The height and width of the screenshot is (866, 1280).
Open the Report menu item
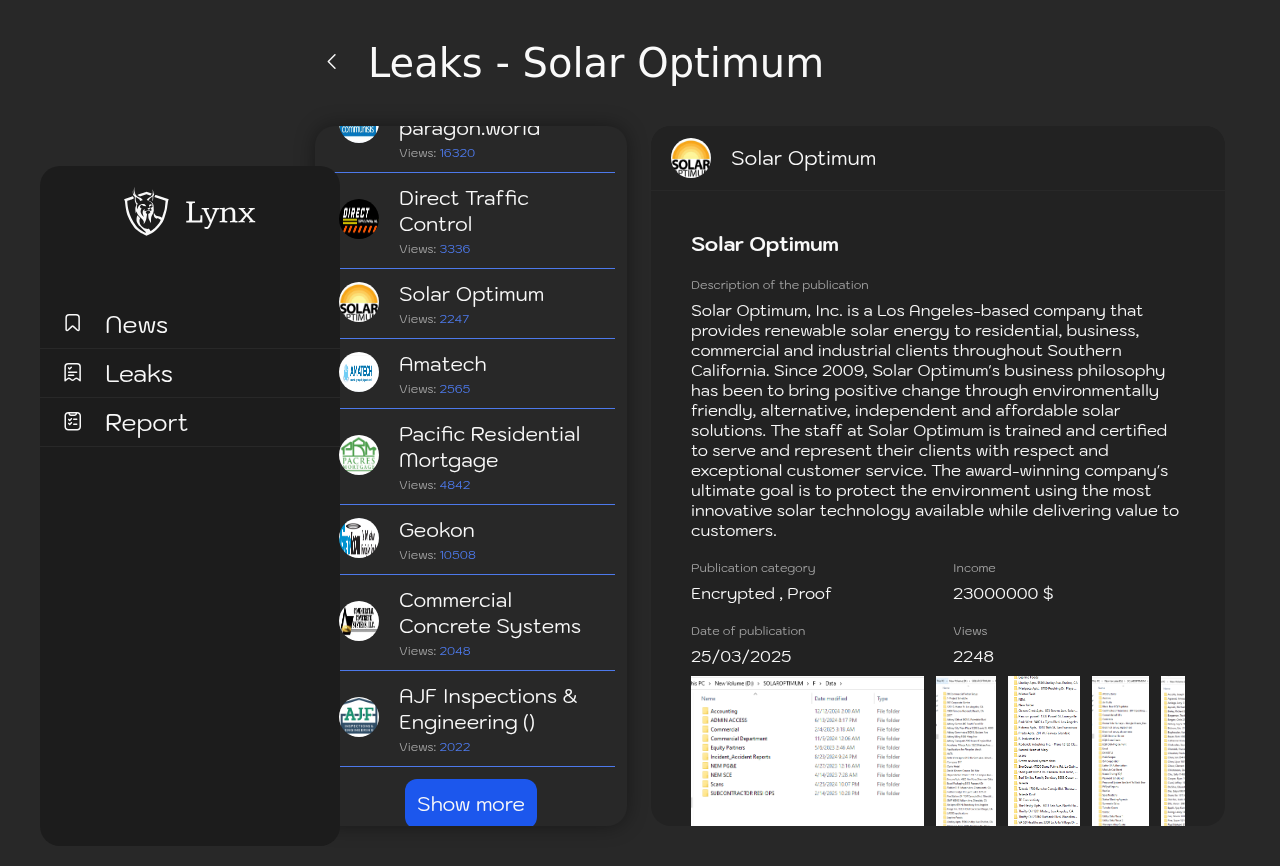coord(190,422)
